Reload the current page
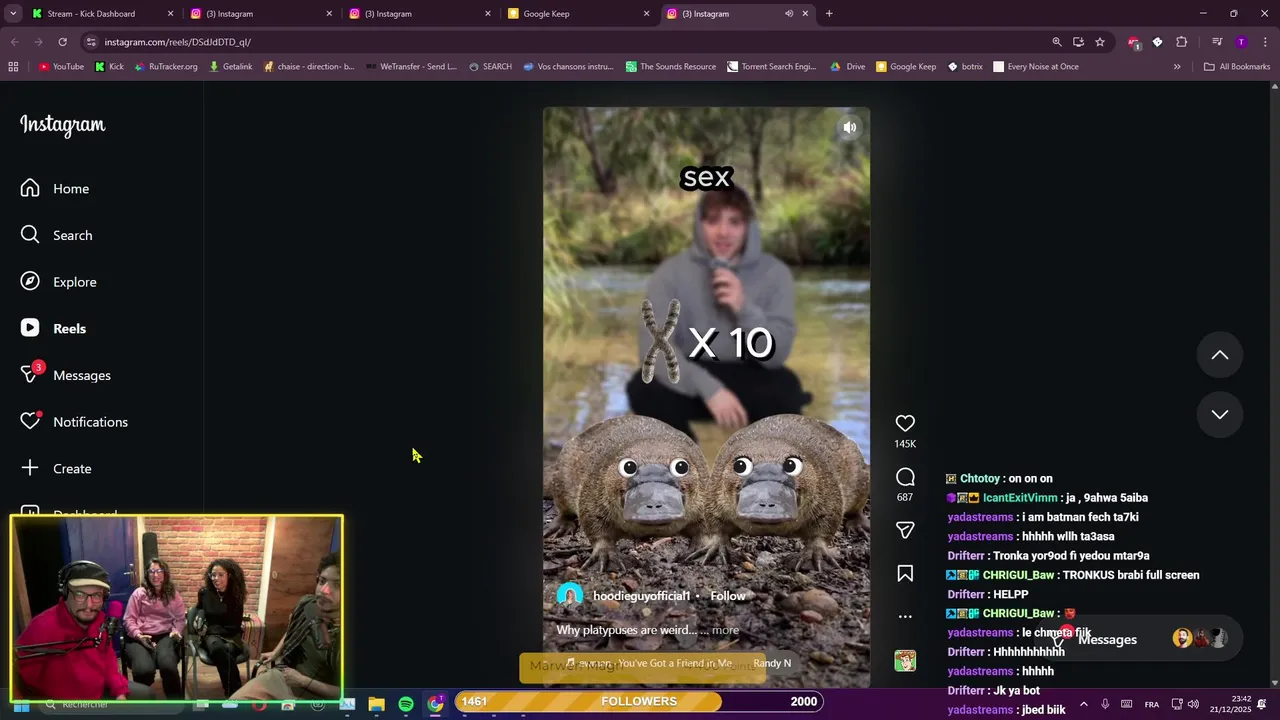Image resolution: width=1280 pixels, height=720 pixels. tap(62, 42)
